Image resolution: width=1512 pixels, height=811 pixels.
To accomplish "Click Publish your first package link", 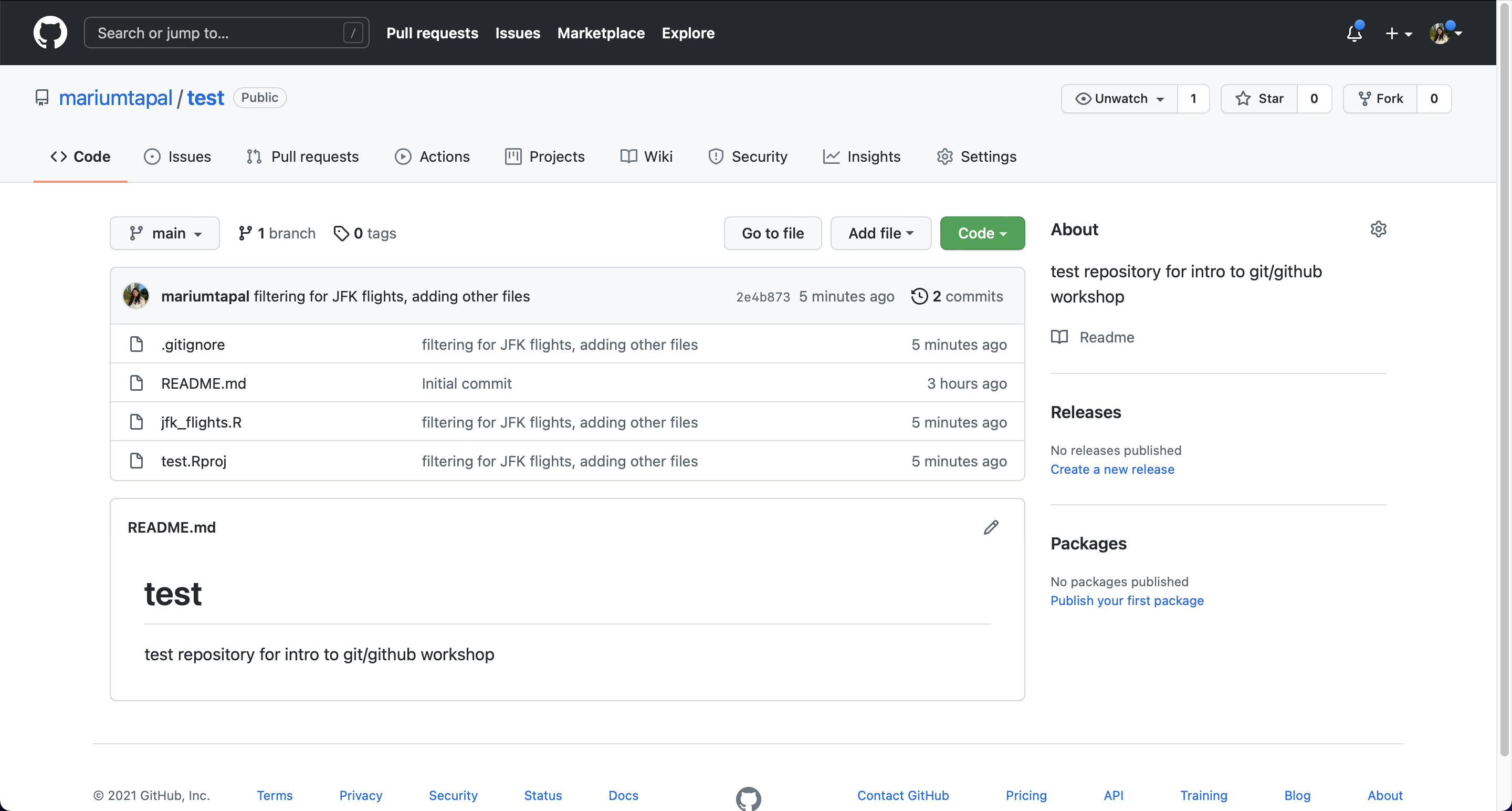I will click(1127, 600).
